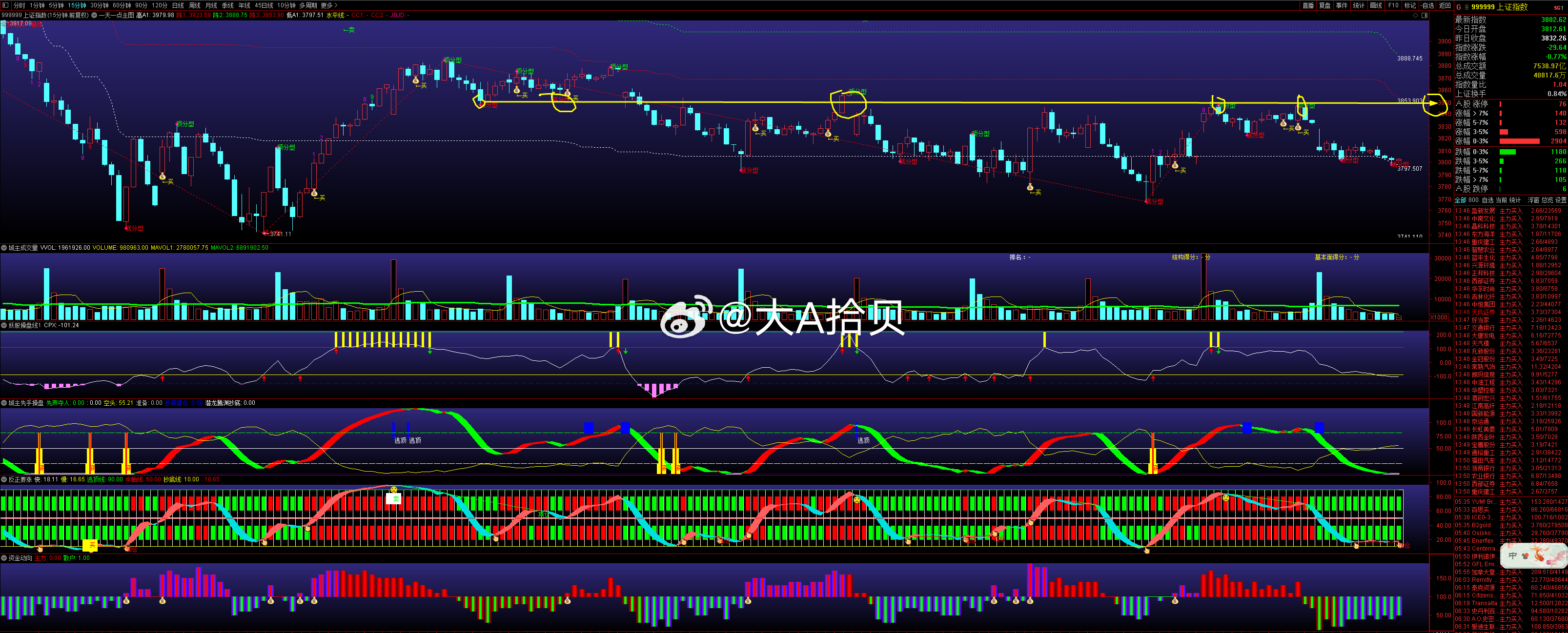Expand the 城主成交量 panel settings arrow

pyautogui.click(x=4, y=248)
